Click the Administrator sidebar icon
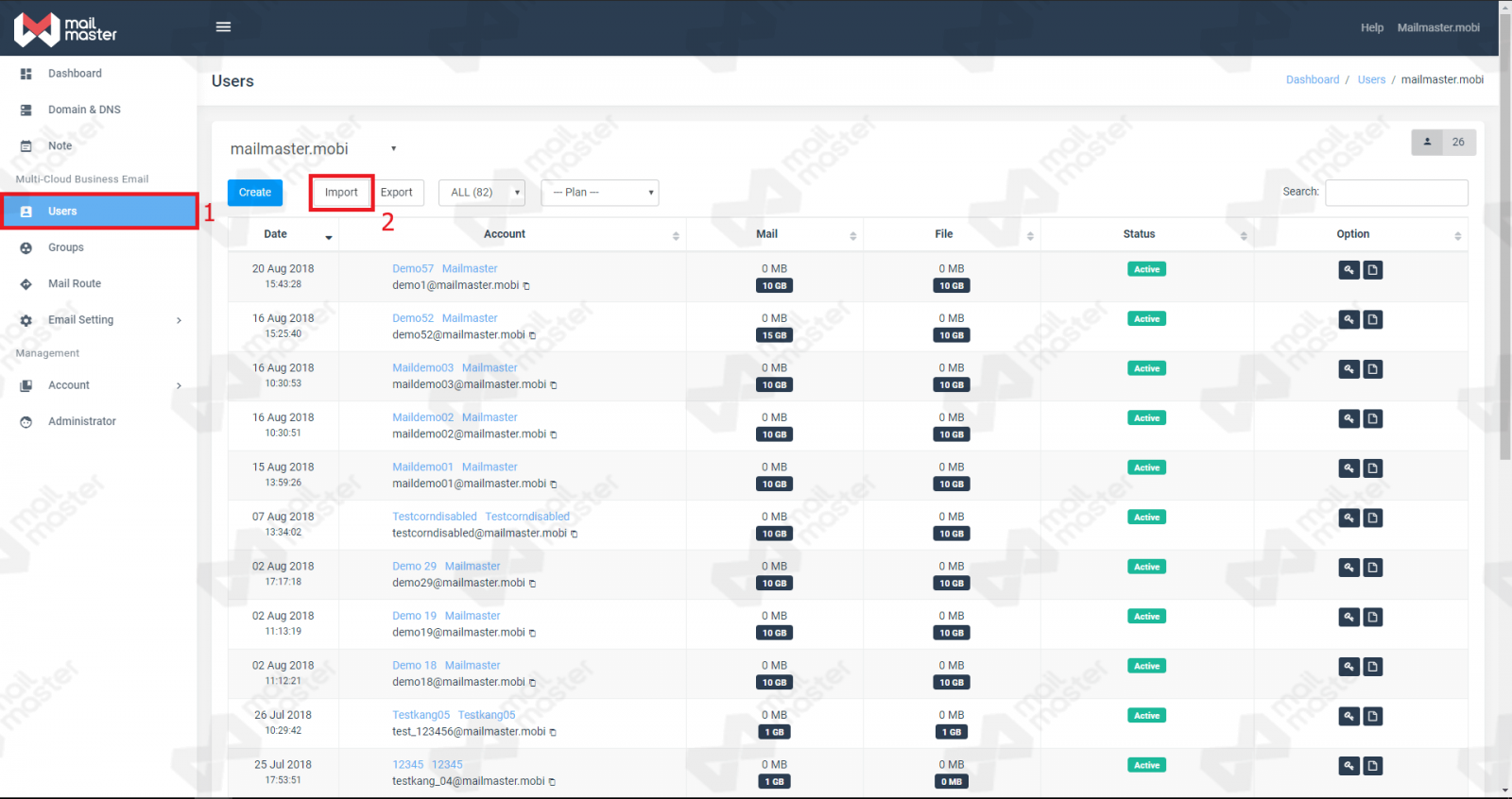The height and width of the screenshot is (799, 1512). click(x=26, y=422)
